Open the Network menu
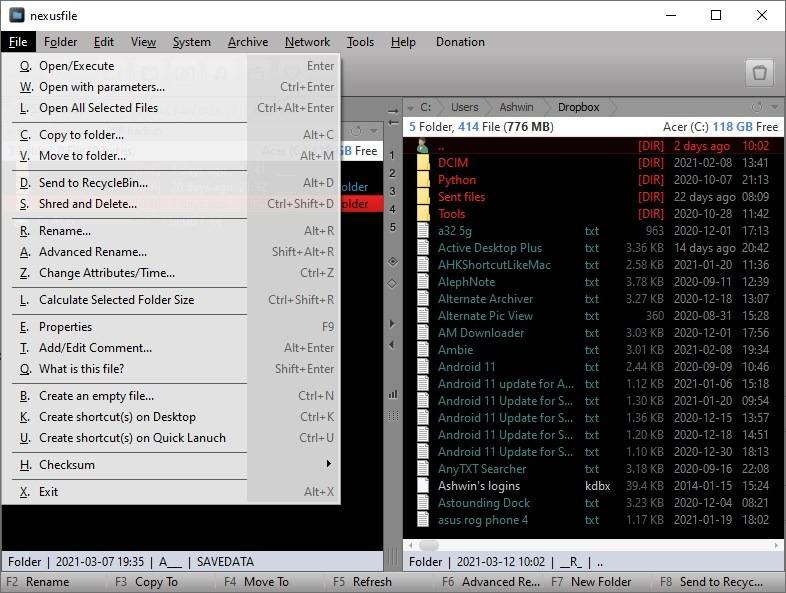Viewport: 786px width, 593px height. 307,42
